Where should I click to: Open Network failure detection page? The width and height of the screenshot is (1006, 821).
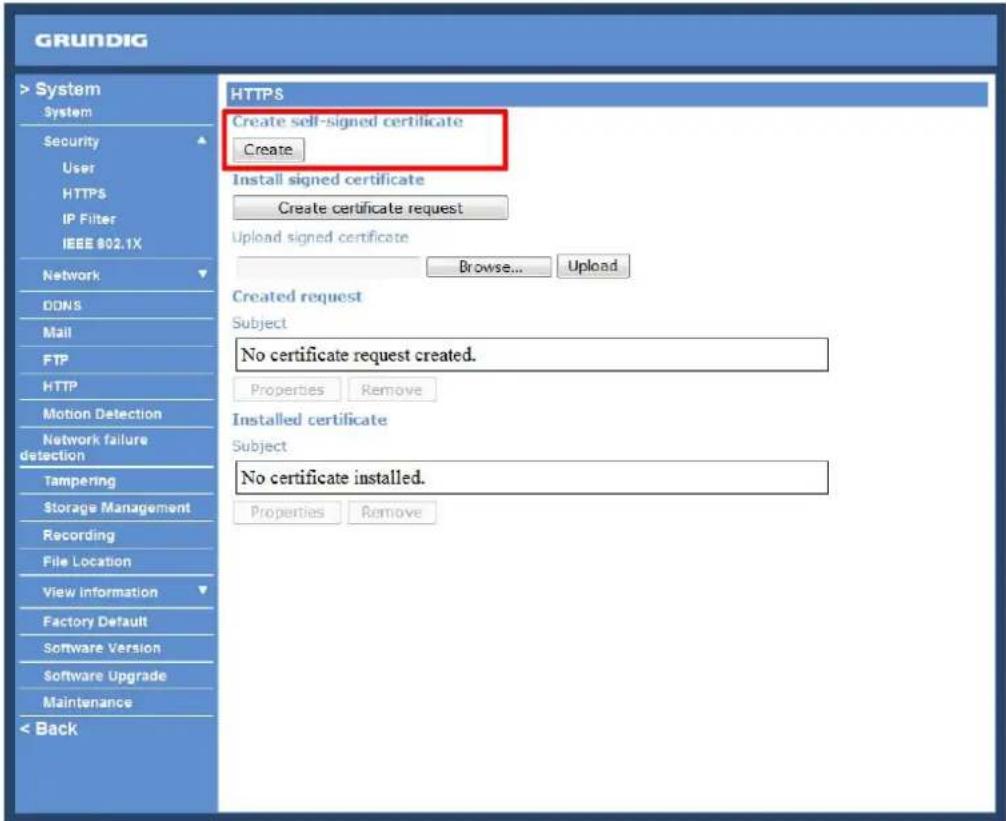[84, 448]
